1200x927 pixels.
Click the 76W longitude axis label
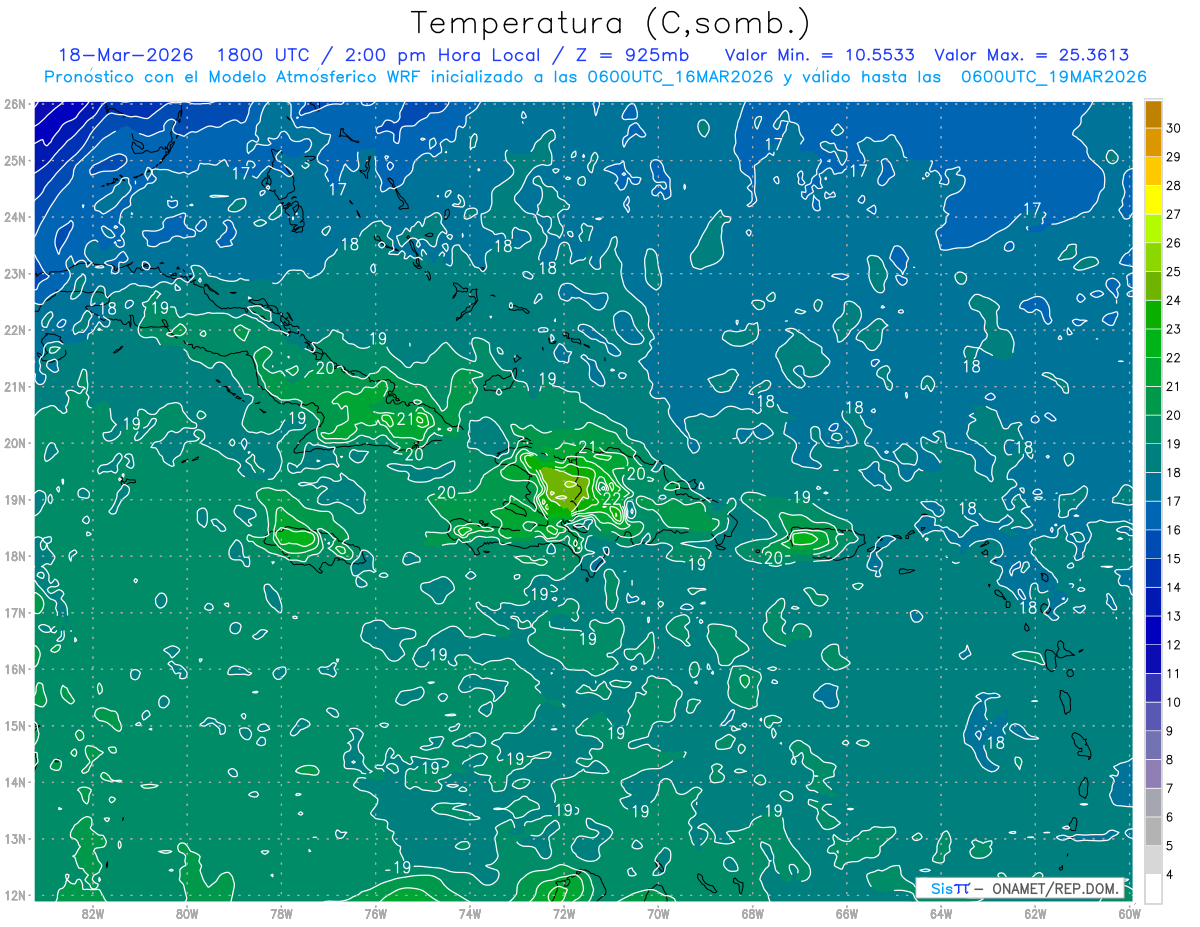tap(376, 914)
